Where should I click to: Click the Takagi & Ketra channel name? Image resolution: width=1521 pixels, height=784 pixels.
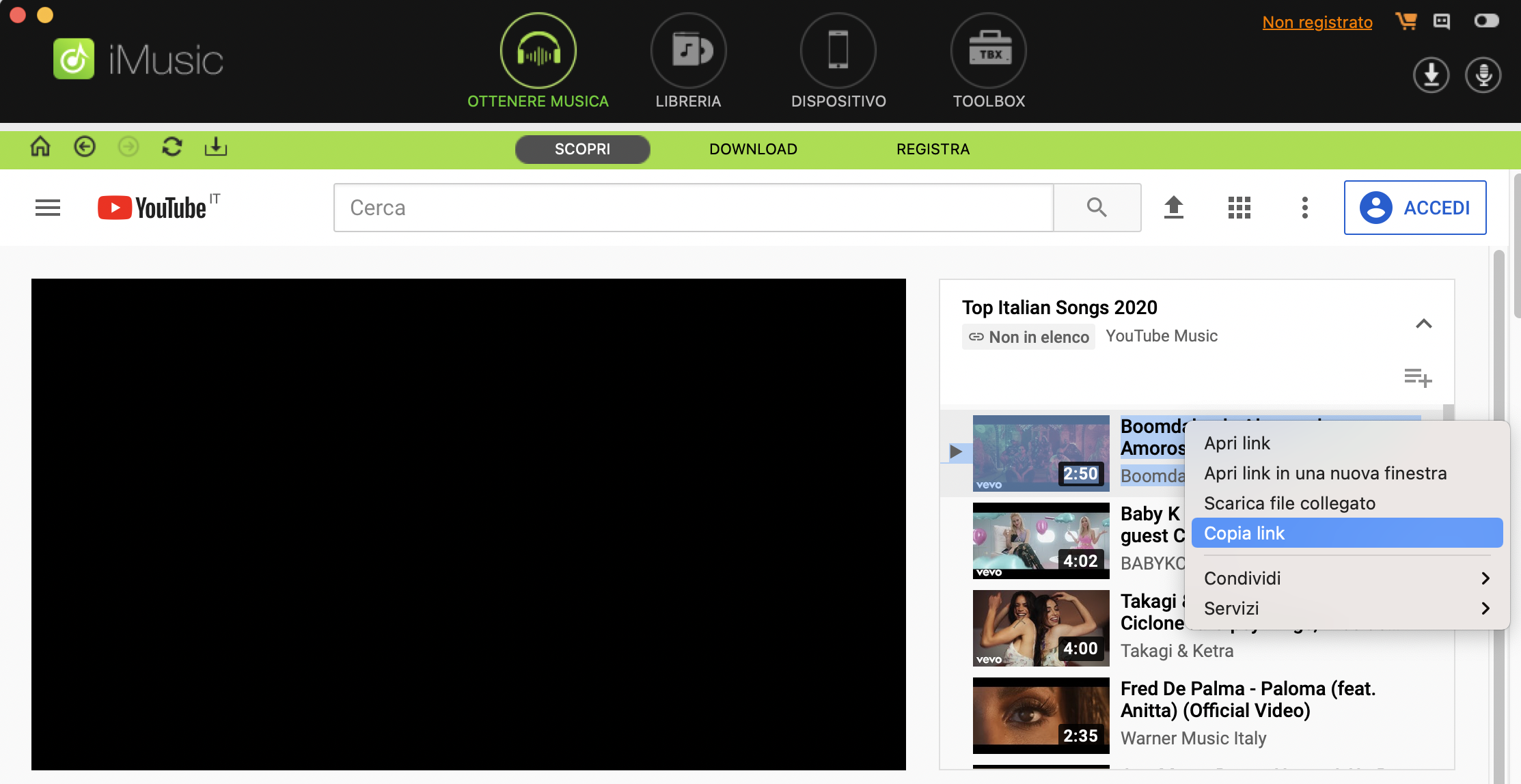(1177, 651)
